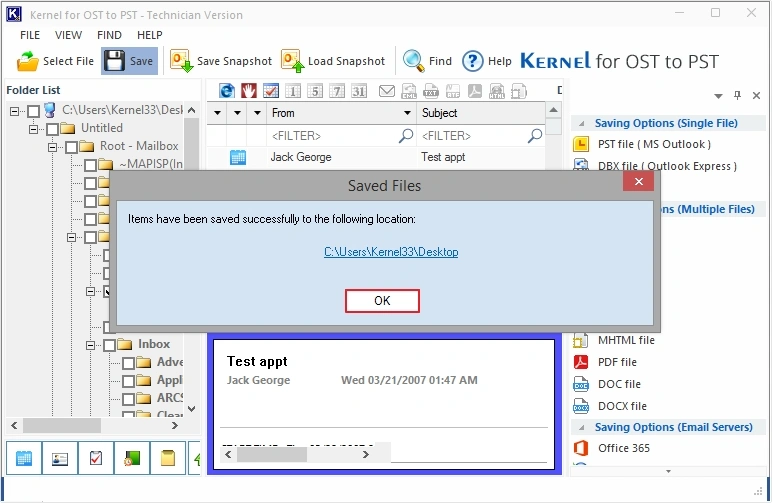Choose Office 365 saving option

click(x=611, y=448)
